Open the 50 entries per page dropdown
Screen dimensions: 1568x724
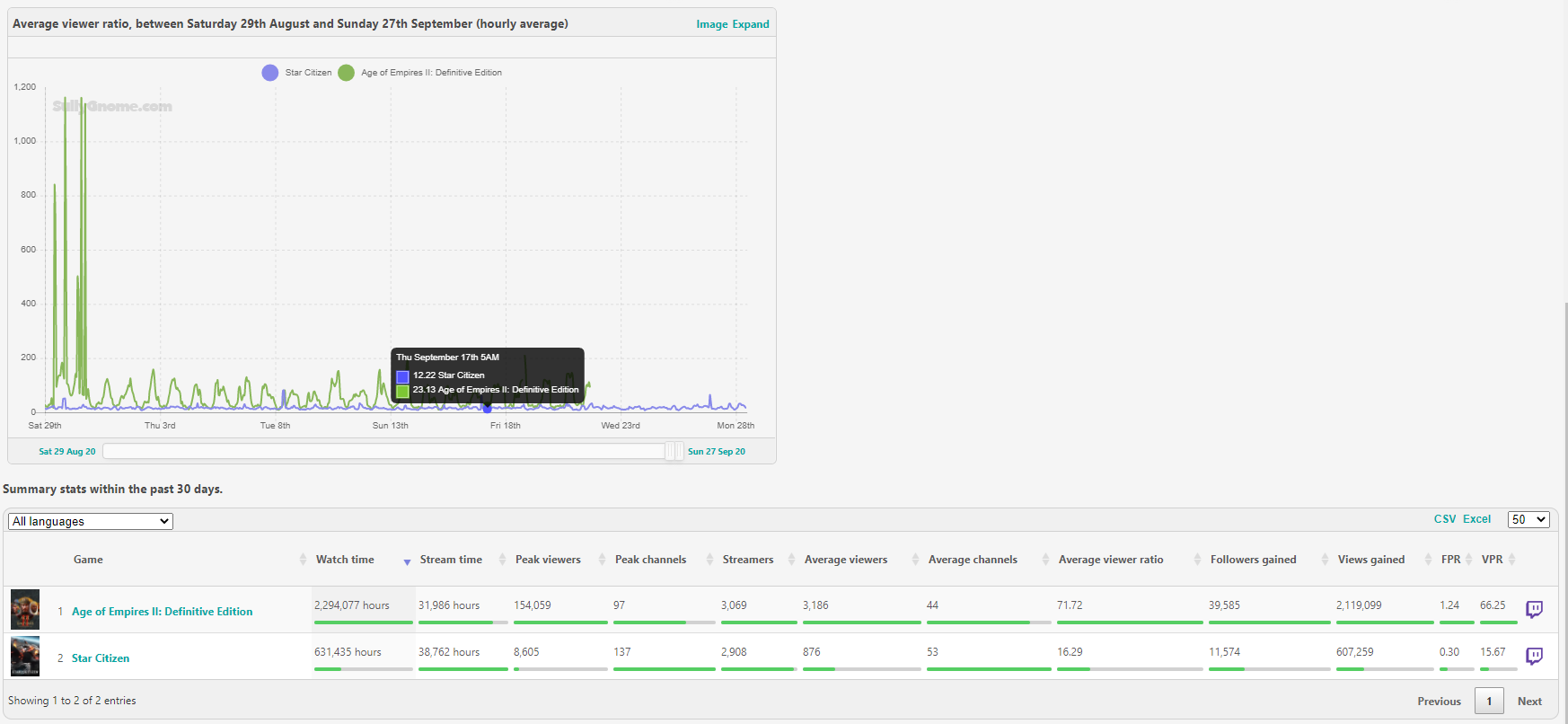point(1528,519)
